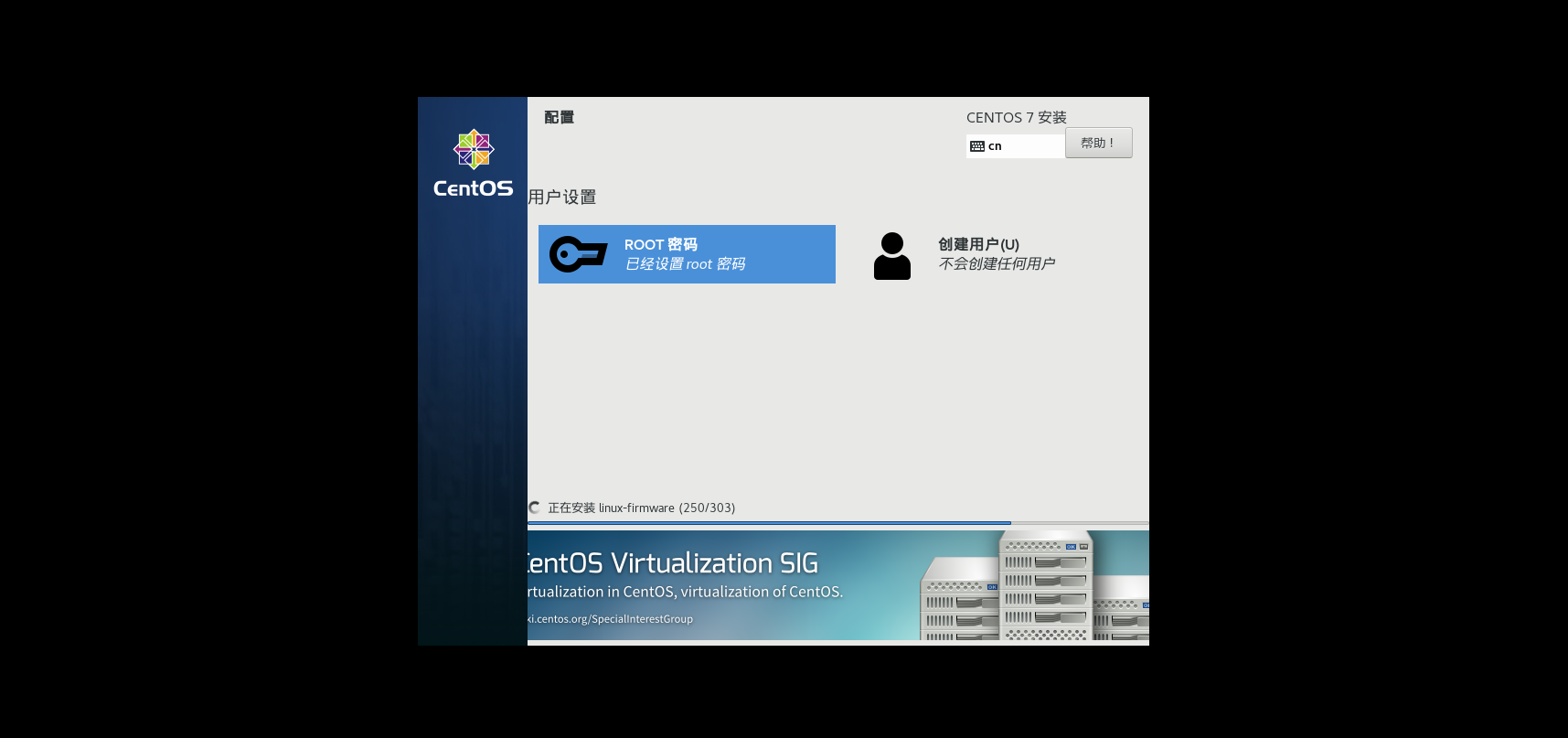Click the installation progress bar
The height and width of the screenshot is (738, 1568).
tap(837, 523)
